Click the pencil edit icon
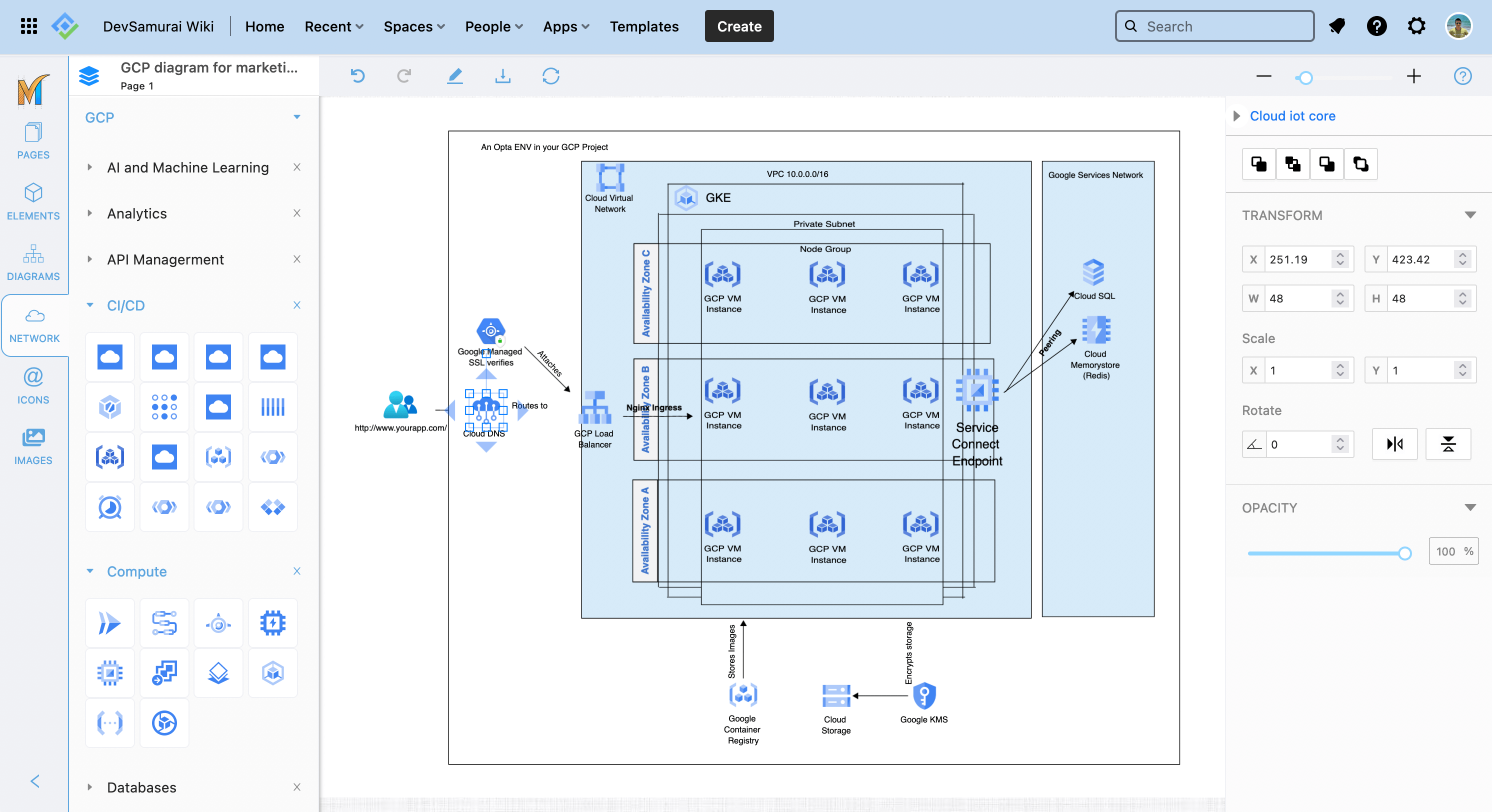The width and height of the screenshot is (1492, 812). (x=454, y=76)
